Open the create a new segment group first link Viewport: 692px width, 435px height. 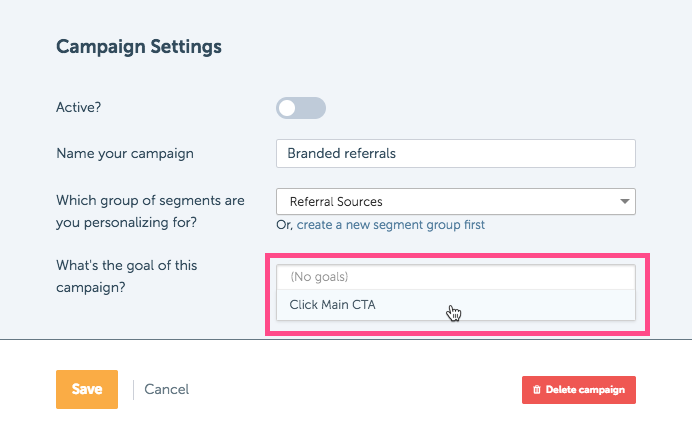click(391, 225)
